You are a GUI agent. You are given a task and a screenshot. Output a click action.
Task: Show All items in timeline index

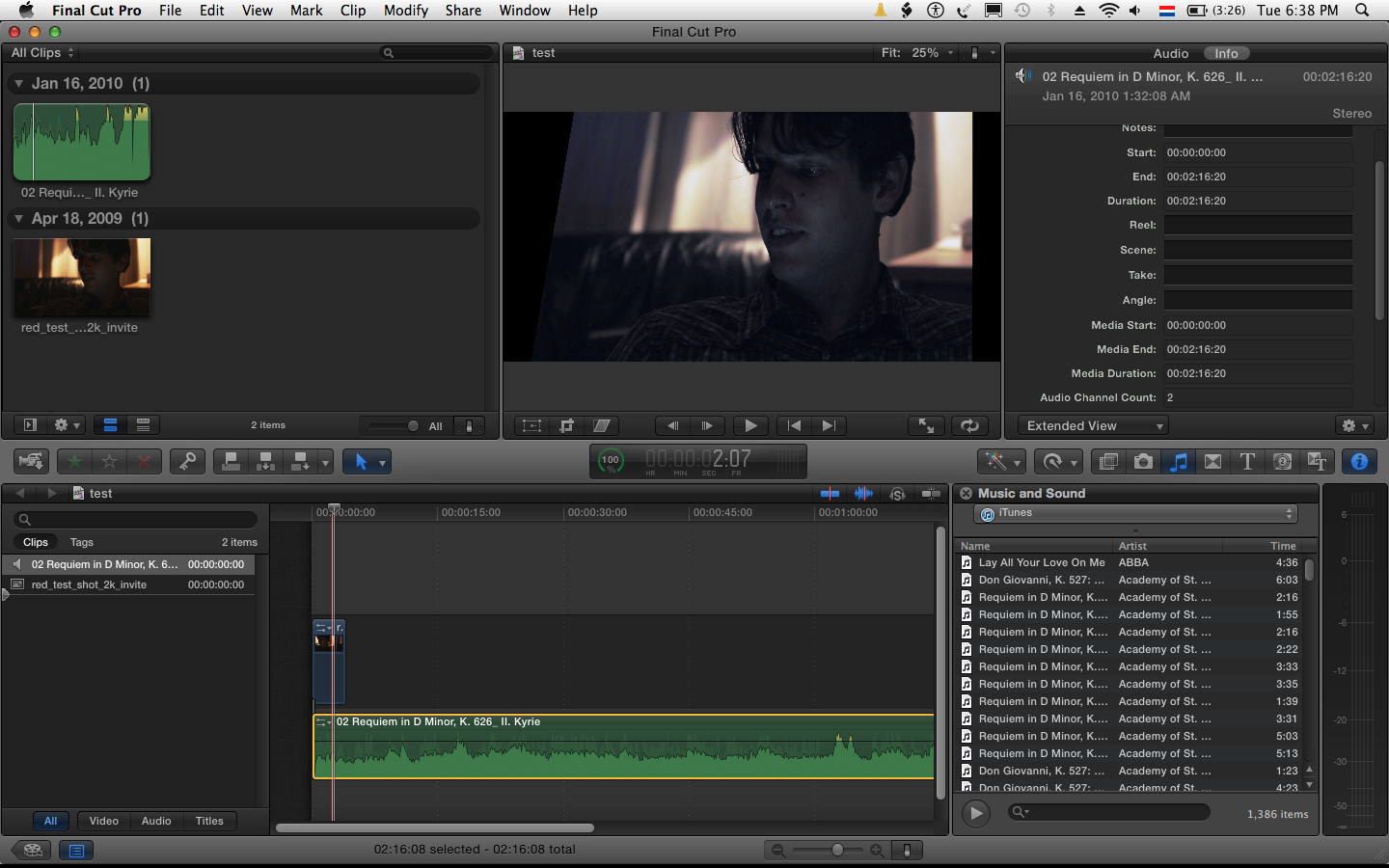click(x=50, y=822)
